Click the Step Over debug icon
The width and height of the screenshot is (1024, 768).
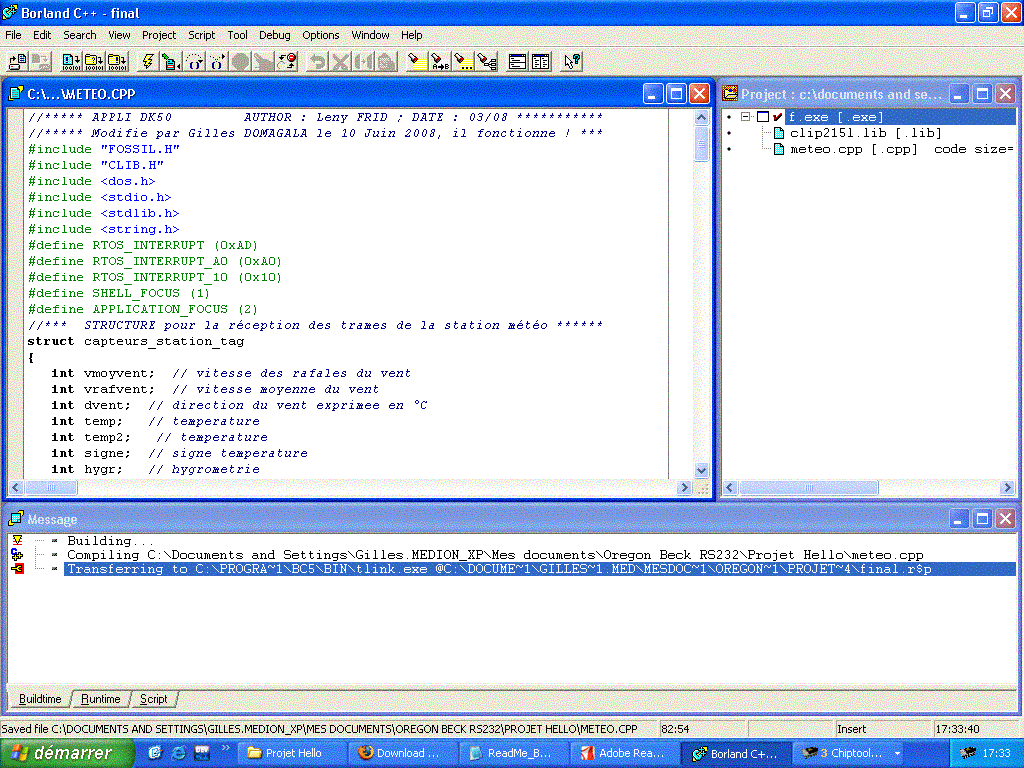194,61
